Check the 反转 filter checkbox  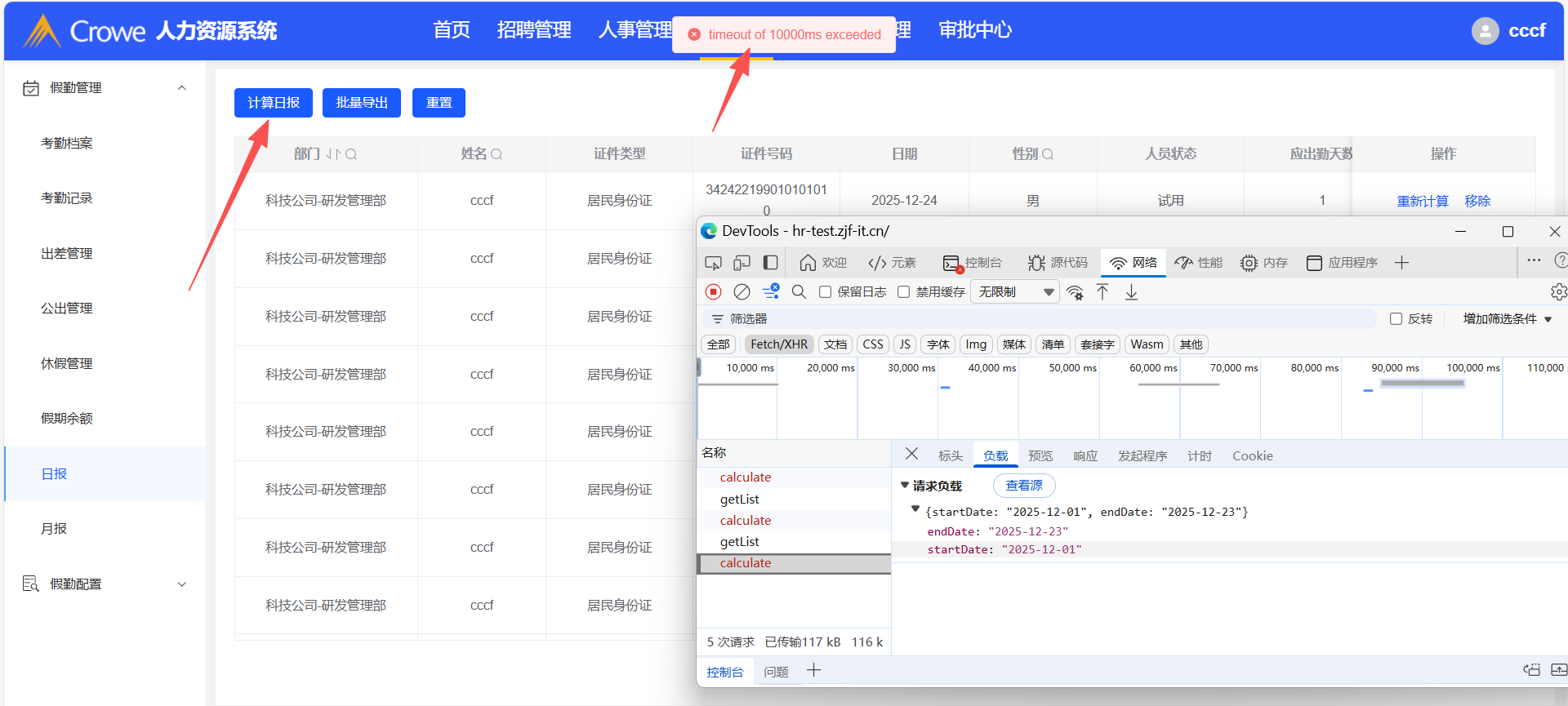point(1396,319)
